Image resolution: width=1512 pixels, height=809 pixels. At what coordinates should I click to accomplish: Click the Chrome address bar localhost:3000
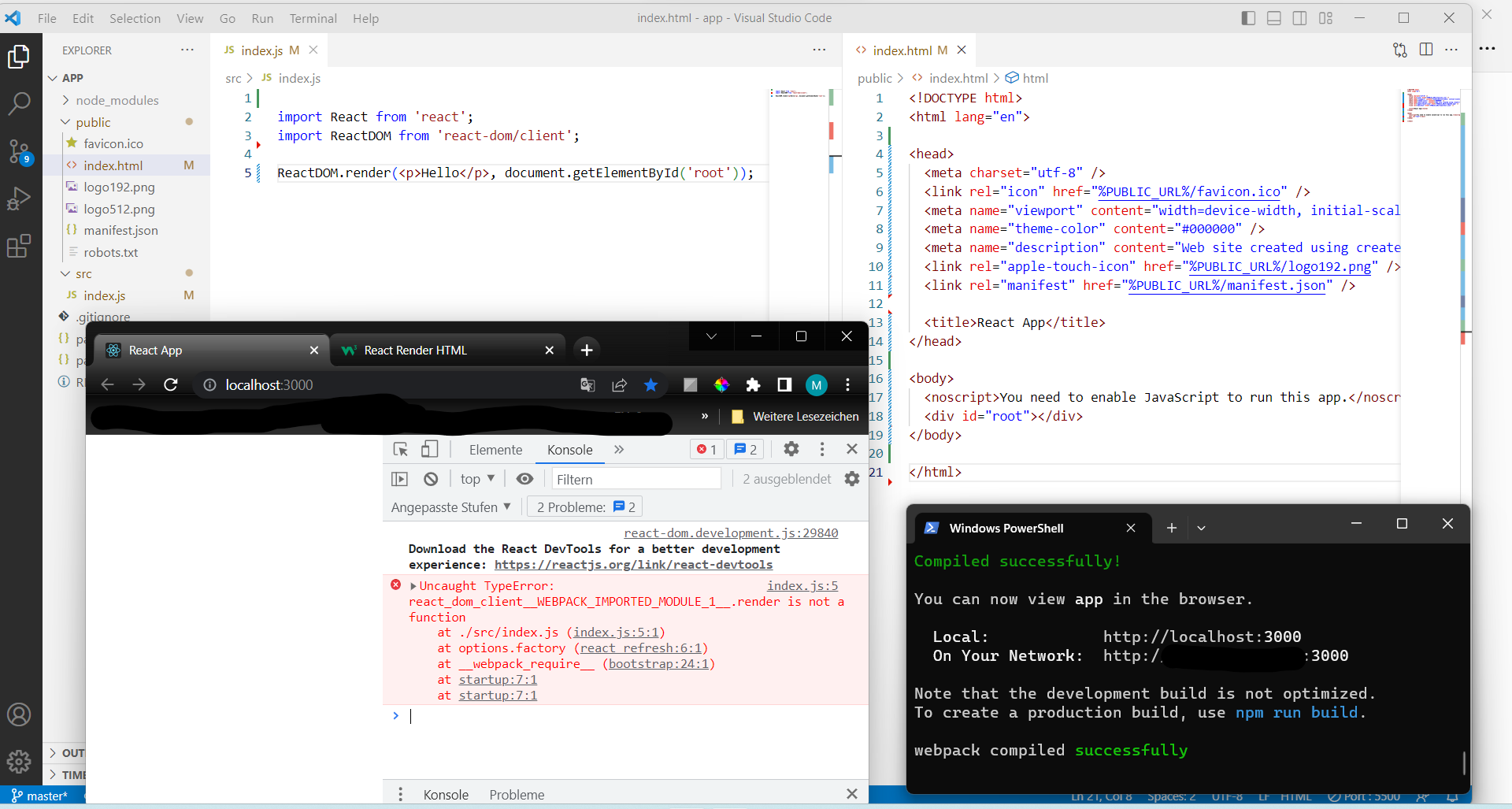pyautogui.click(x=269, y=384)
